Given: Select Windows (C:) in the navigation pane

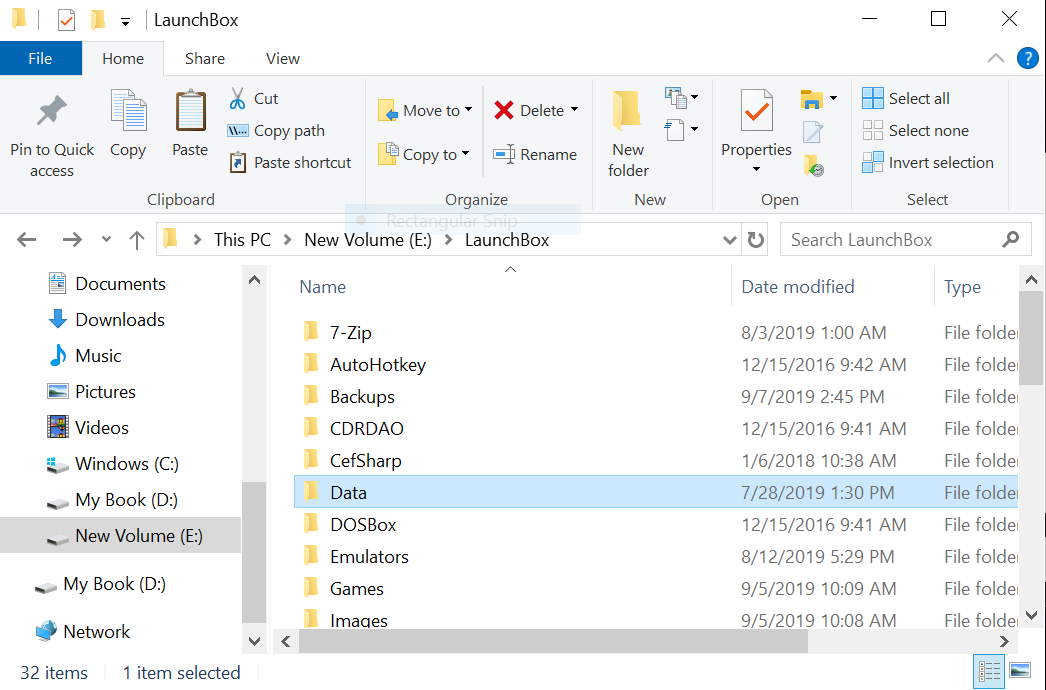Looking at the screenshot, I should click(113, 464).
